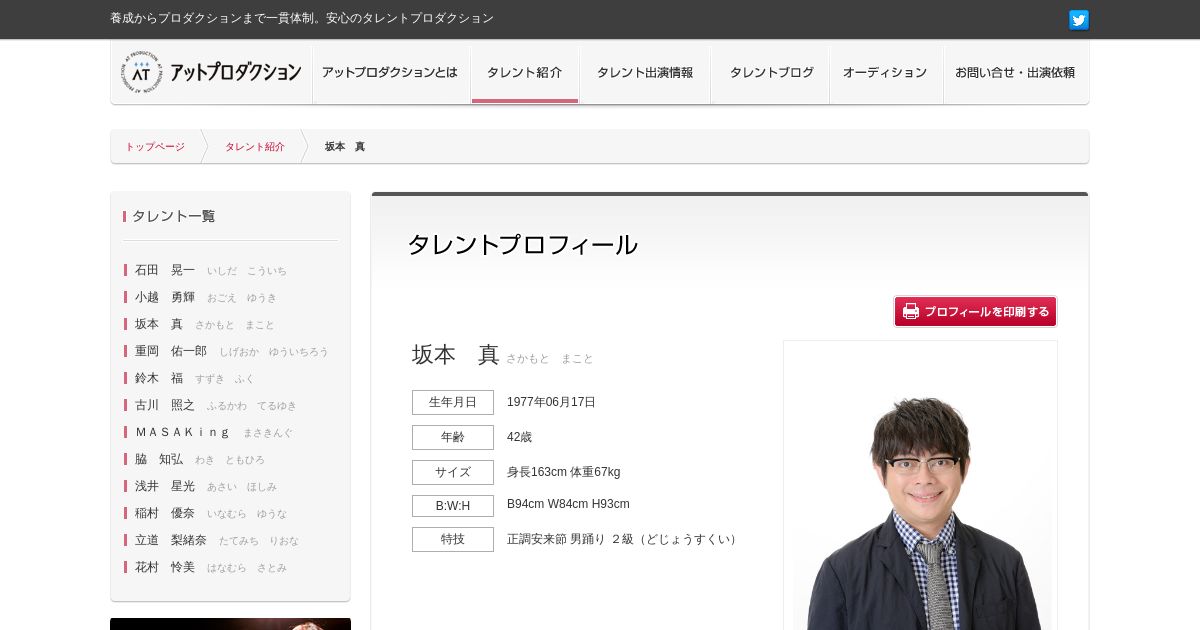Image resolution: width=1200 pixels, height=630 pixels.
Task: Click プロフィールを印刷する button
Action: pos(975,311)
